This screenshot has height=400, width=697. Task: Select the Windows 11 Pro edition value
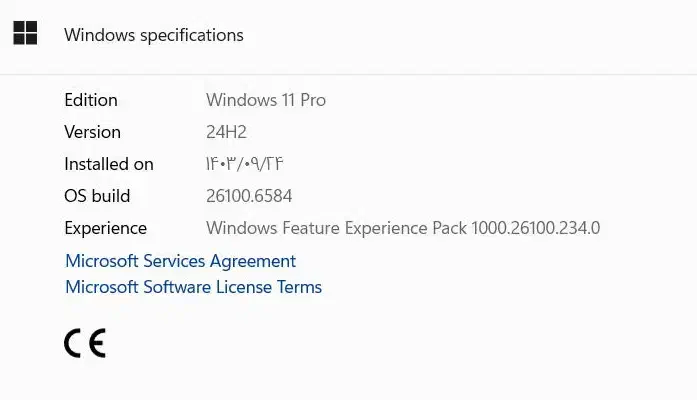(265, 100)
